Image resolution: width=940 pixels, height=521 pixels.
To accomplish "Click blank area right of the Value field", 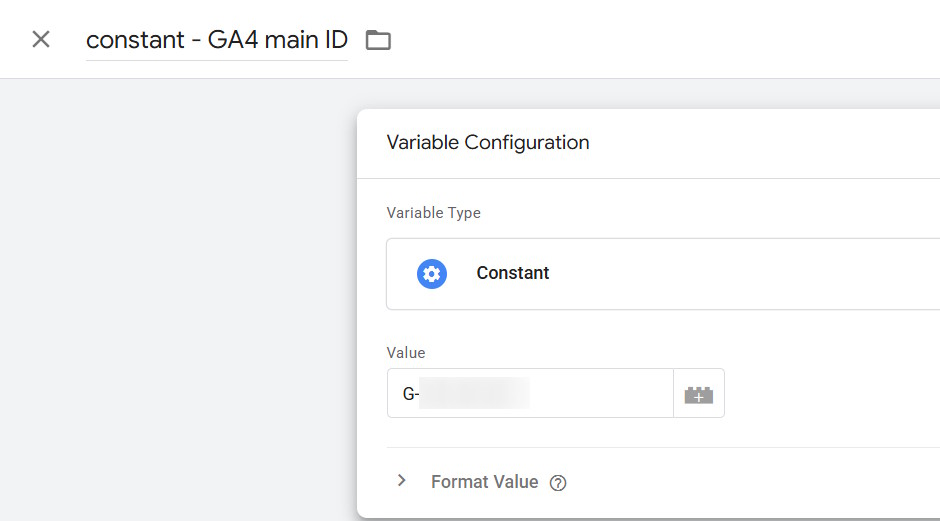I will [x=833, y=393].
